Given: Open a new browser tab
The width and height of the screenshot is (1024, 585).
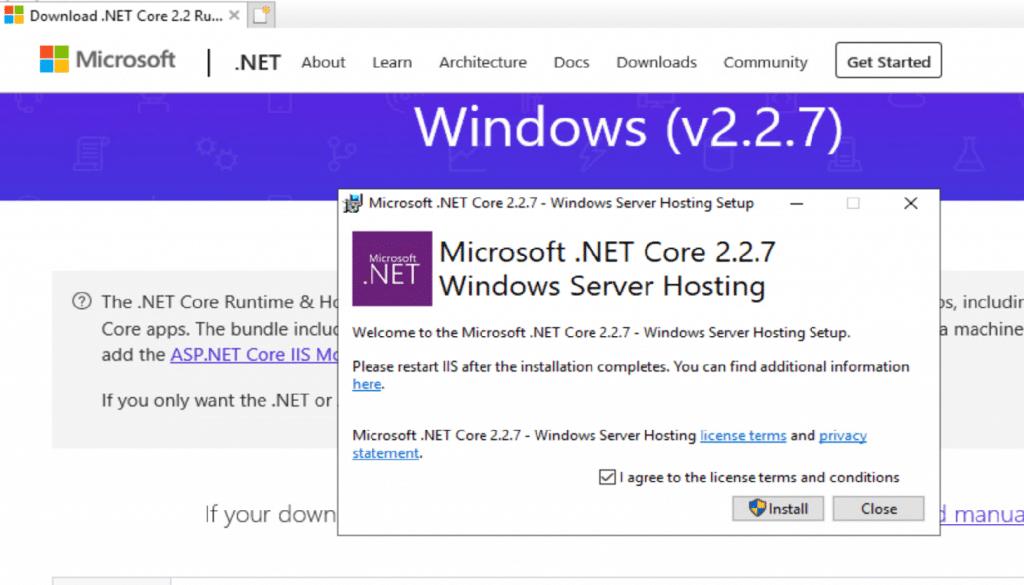Looking at the screenshot, I should tap(261, 14).
